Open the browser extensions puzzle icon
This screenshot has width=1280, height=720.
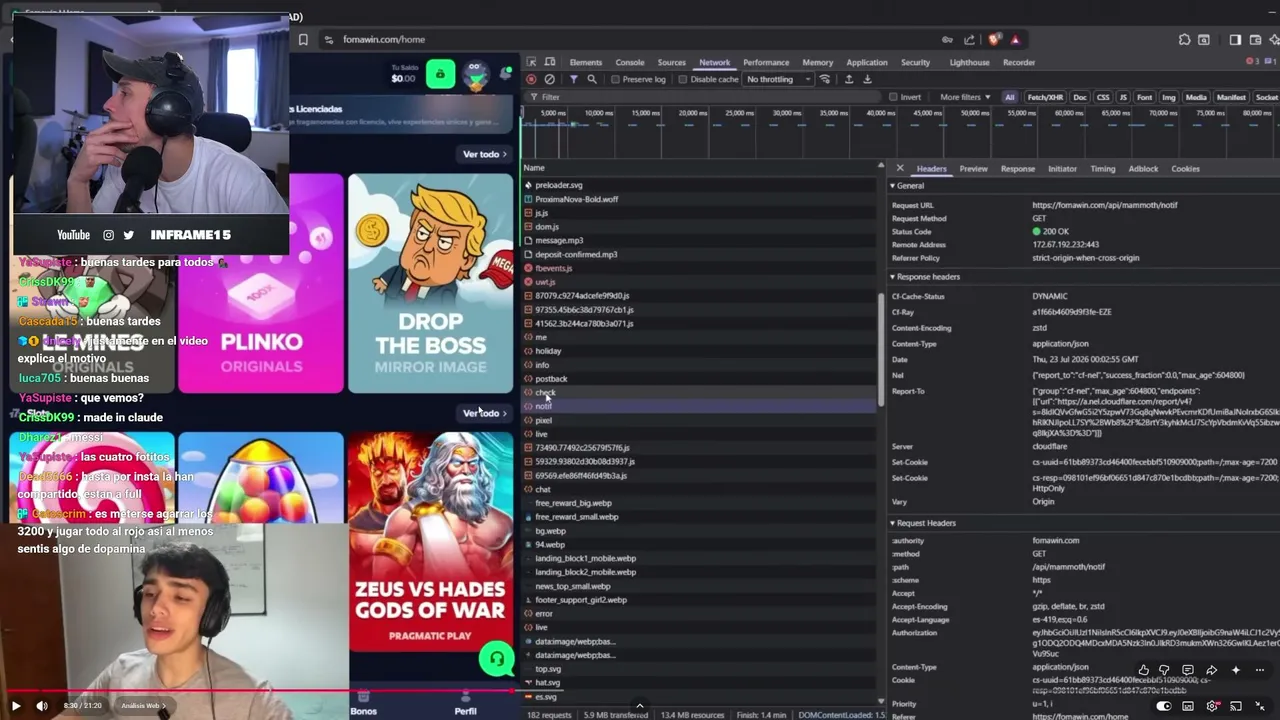1185,40
